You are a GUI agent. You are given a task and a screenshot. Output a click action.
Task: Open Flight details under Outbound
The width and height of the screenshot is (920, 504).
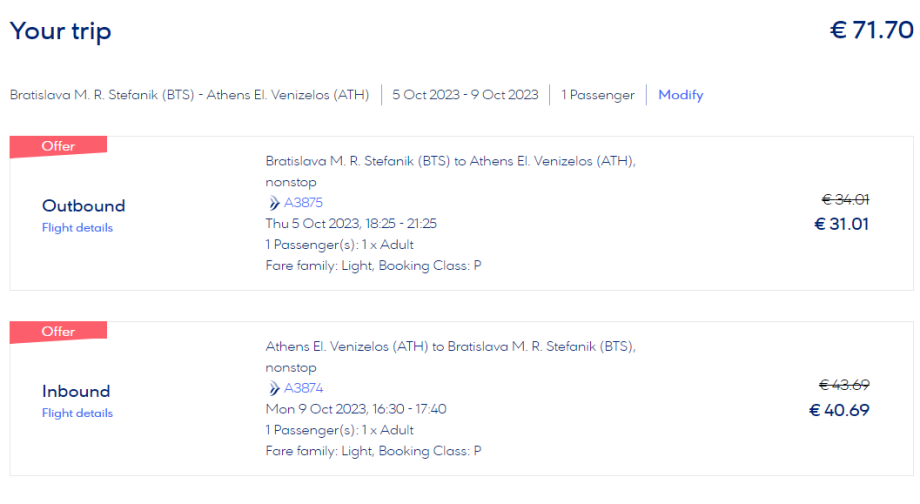(77, 228)
